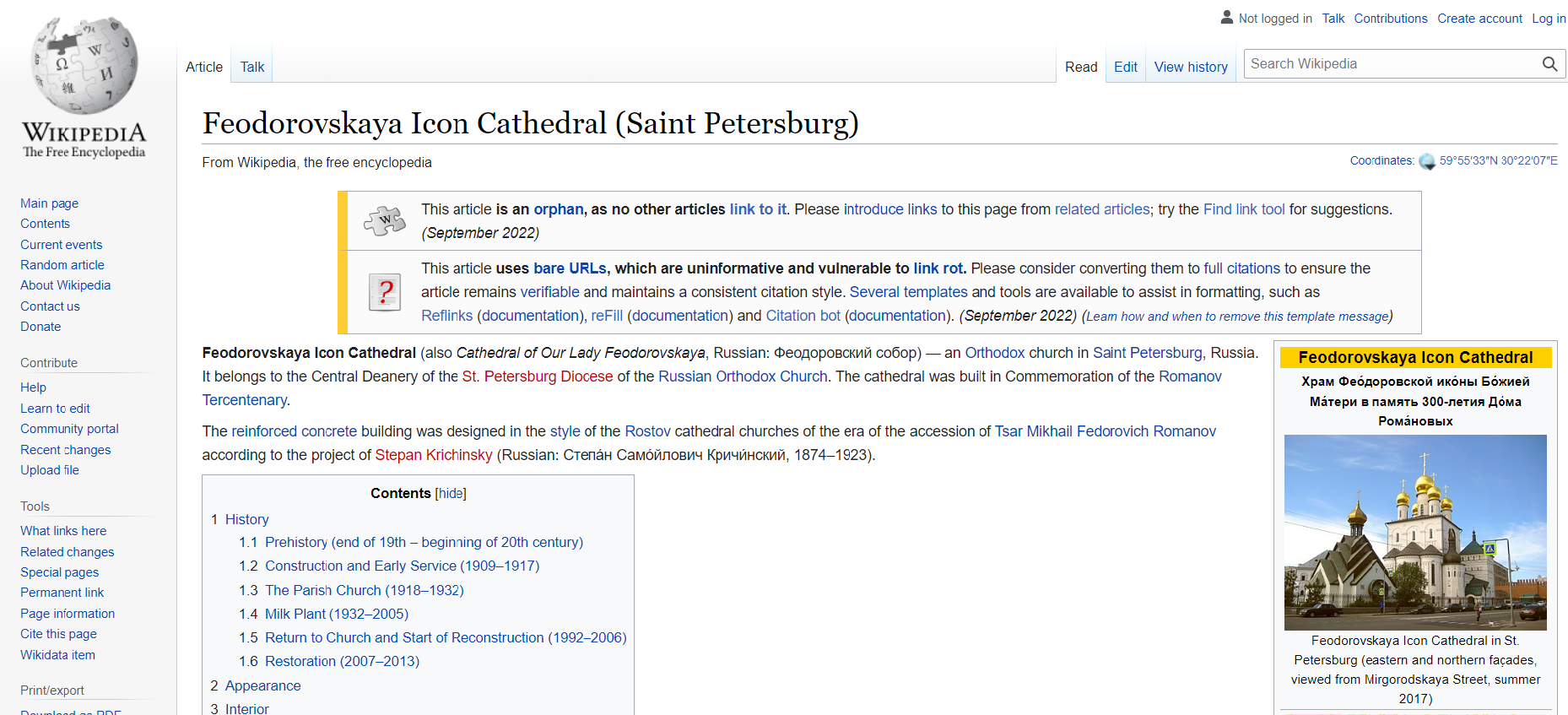Open the user Talk link at top right
Screen dimensions: 1568x715
tap(1333, 19)
